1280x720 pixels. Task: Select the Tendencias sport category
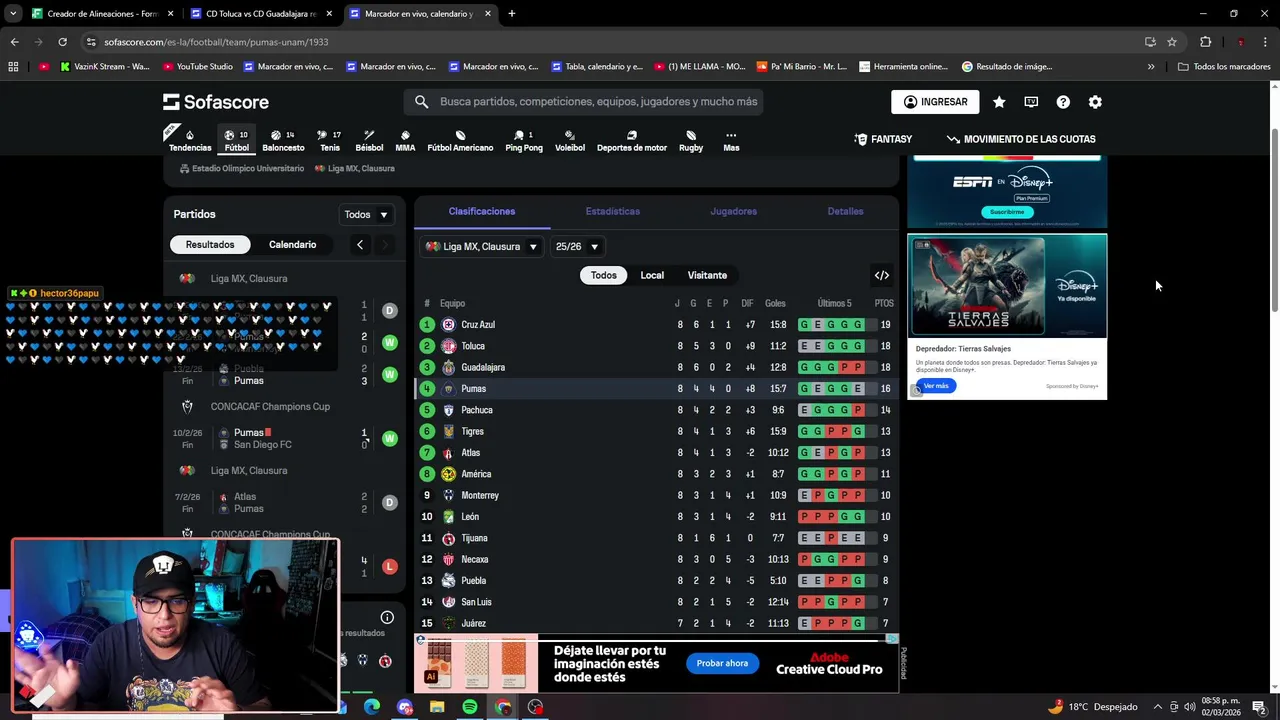190,141
